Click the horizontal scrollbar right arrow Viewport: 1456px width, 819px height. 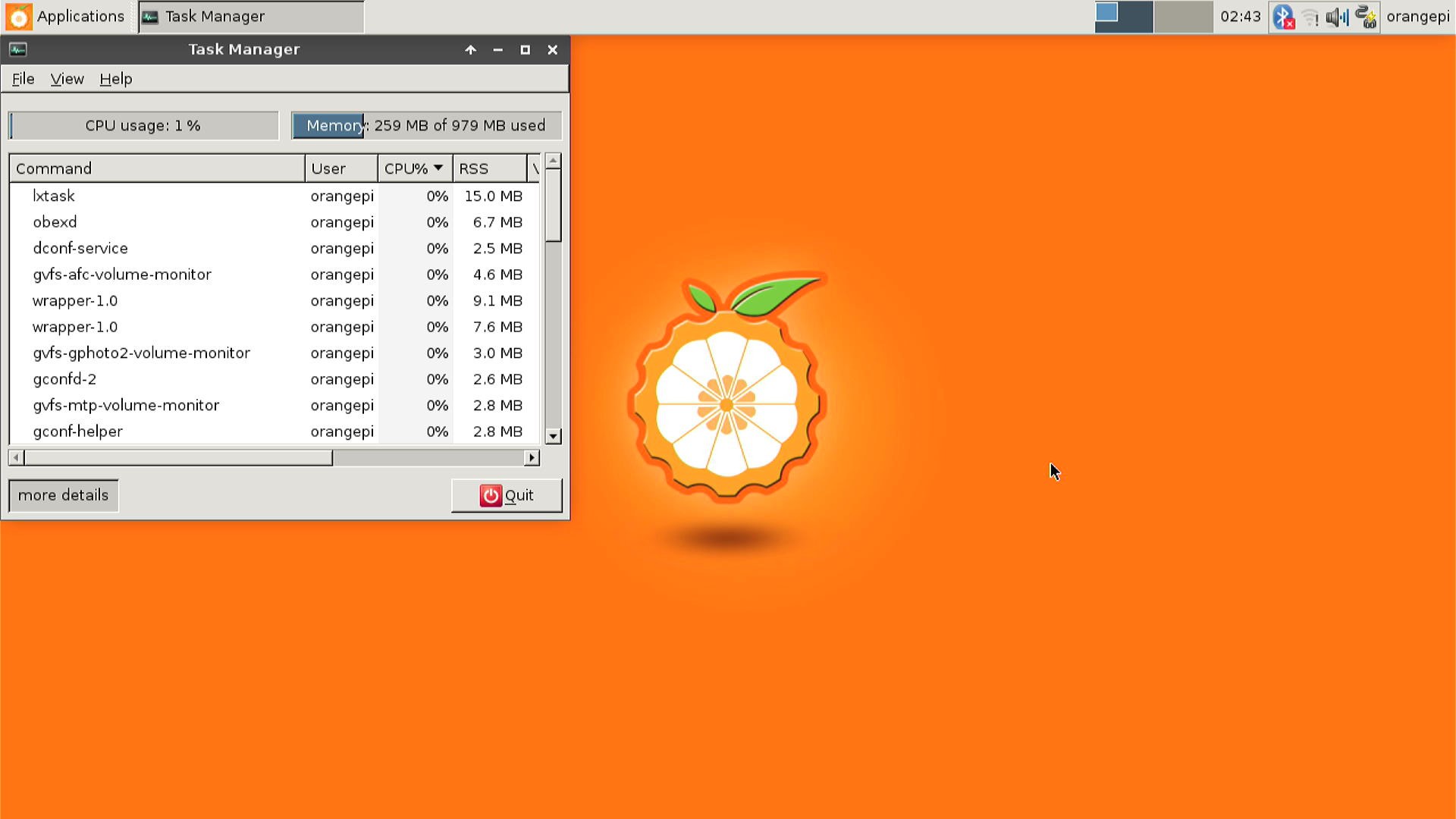click(532, 458)
